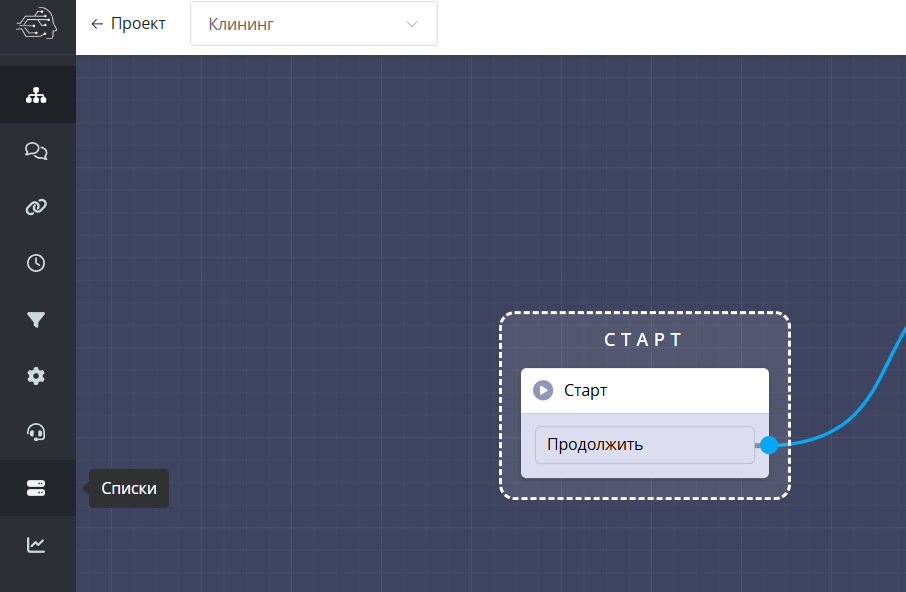Click the chevron arrow in Клининг selector
This screenshot has width=906, height=592.
pyautogui.click(x=411, y=25)
